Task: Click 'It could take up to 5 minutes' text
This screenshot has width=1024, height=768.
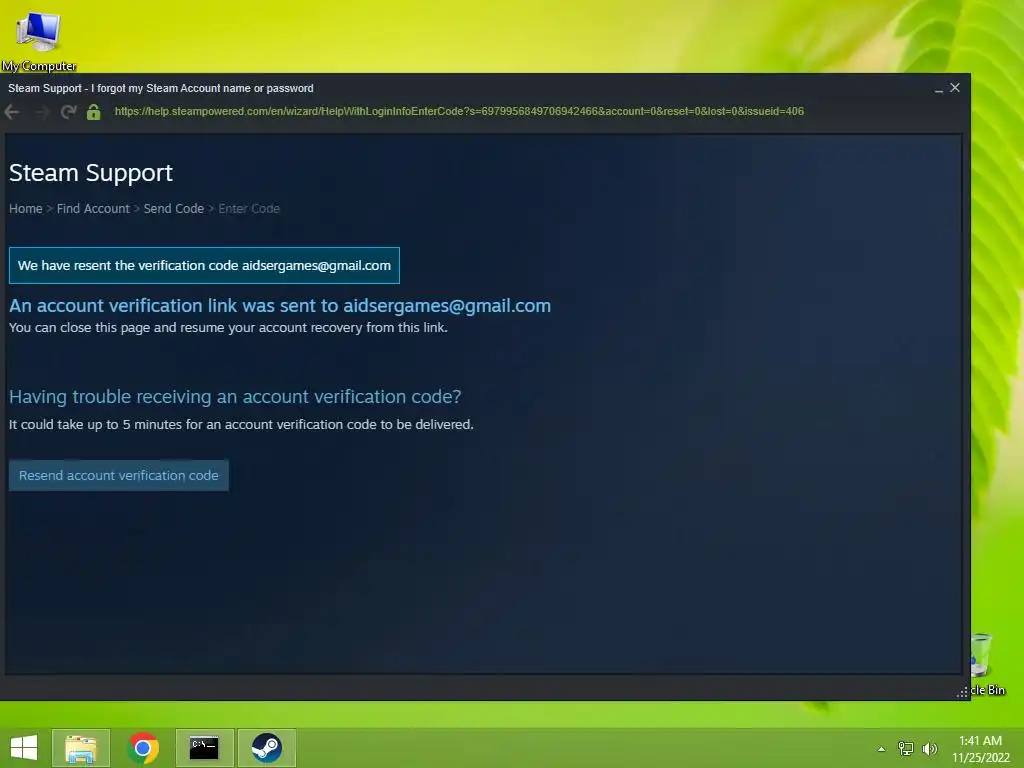Action: 241,424
